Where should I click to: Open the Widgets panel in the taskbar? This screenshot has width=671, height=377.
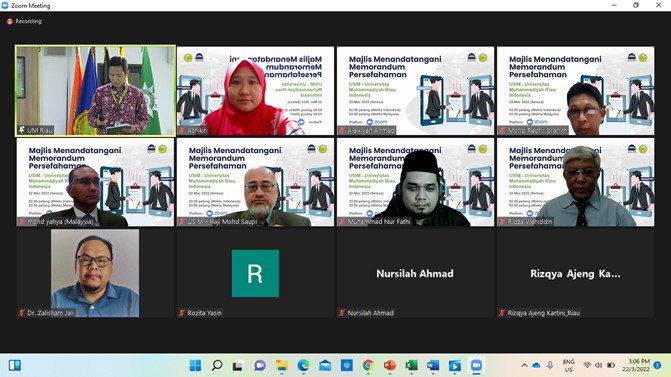click(15, 365)
